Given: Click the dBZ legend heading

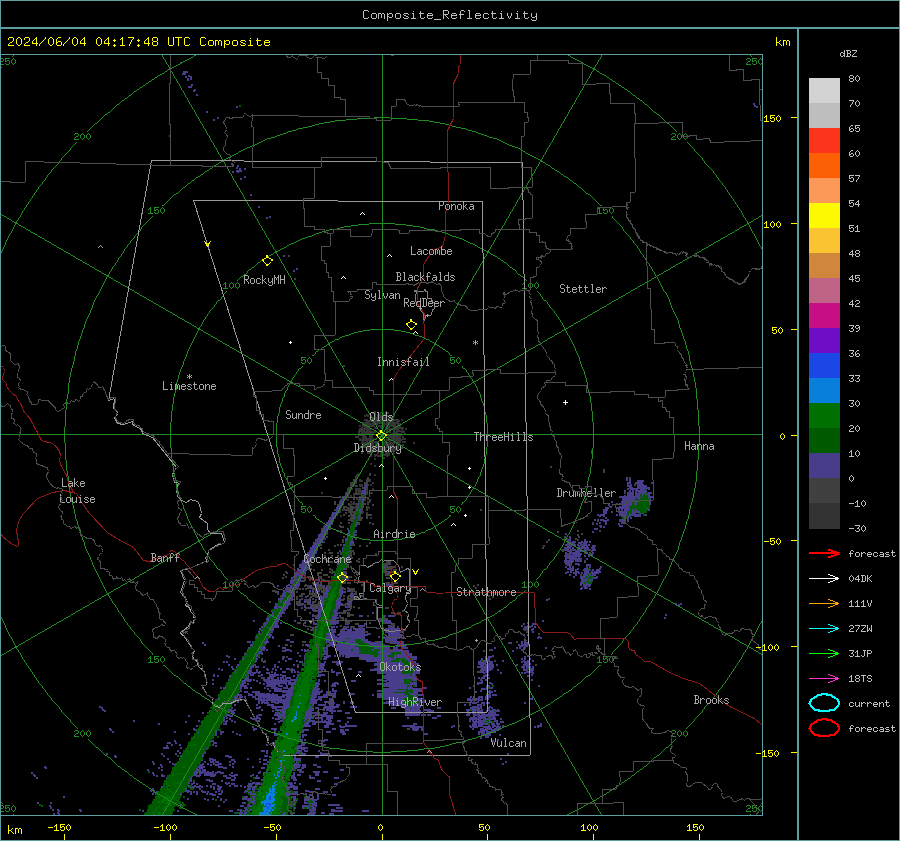Looking at the screenshot, I should tap(848, 53).
